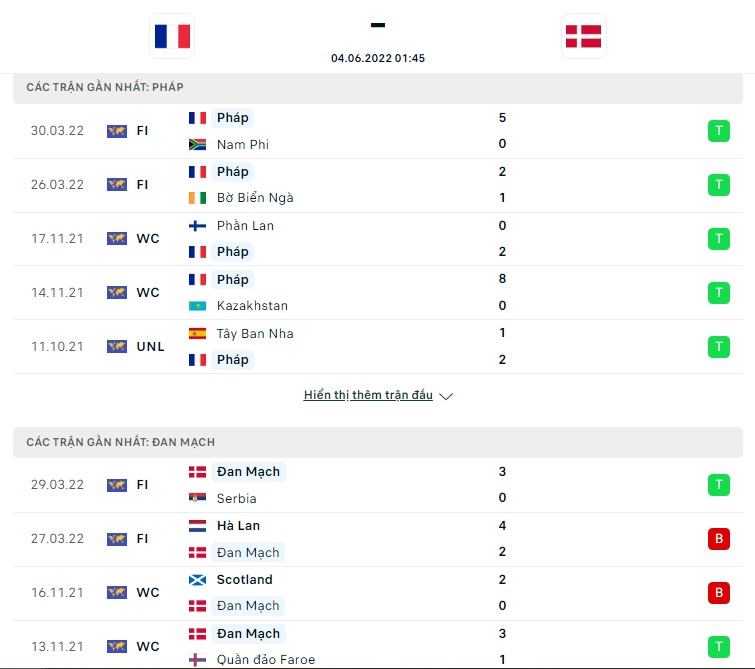Click the Bờ Biển Ngà flag icon
Viewport: 755px width, 669px height.
pyautogui.click(x=197, y=198)
